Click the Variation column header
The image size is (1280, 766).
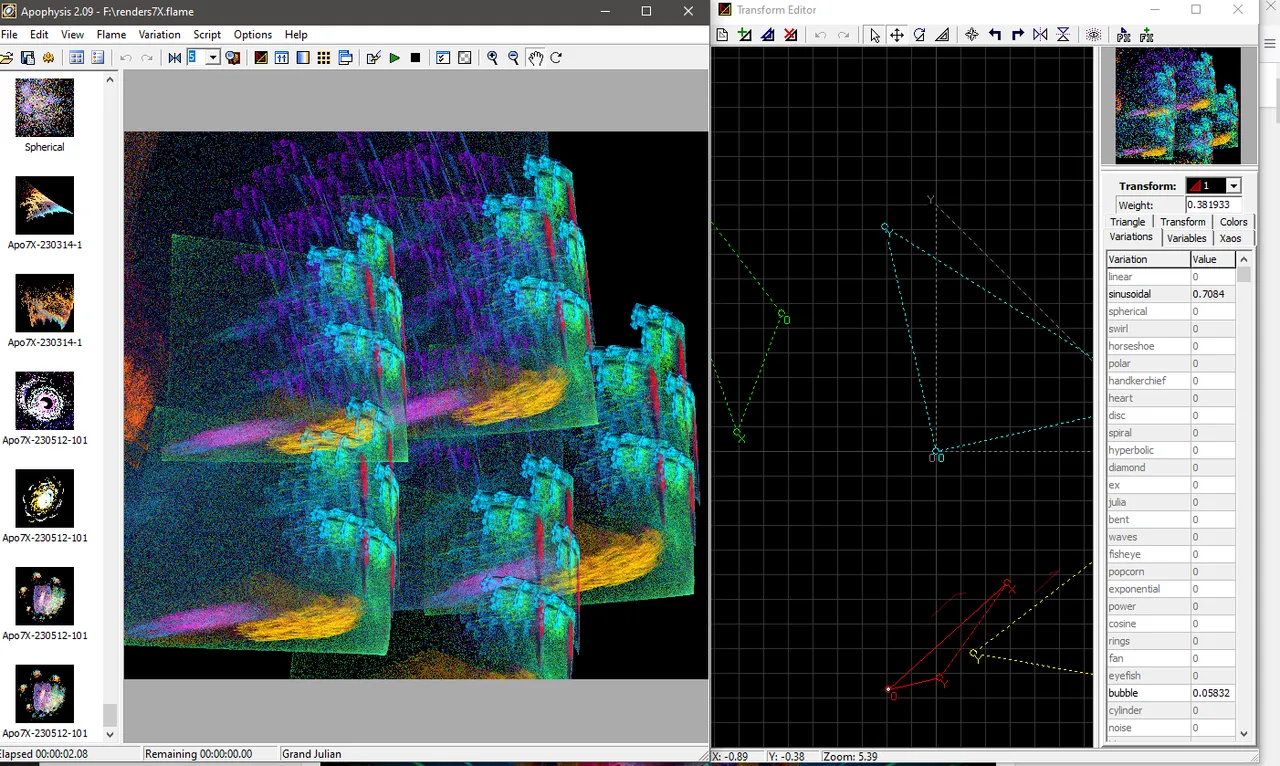point(1148,259)
